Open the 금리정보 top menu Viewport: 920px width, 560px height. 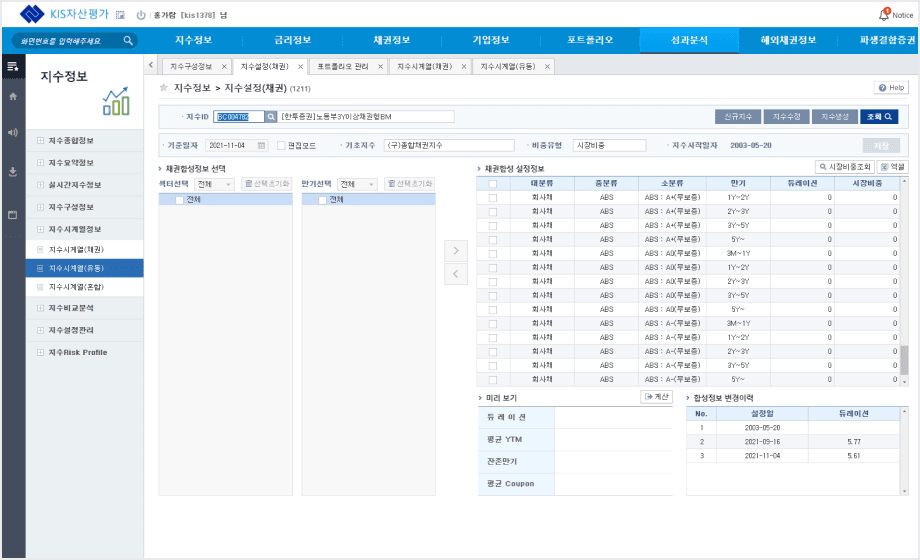click(292, 41)
